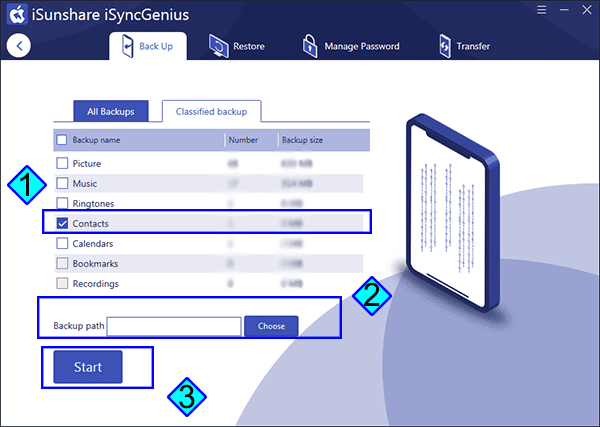
Task: Close the iSyncGenius window
Action: [587, 10]
